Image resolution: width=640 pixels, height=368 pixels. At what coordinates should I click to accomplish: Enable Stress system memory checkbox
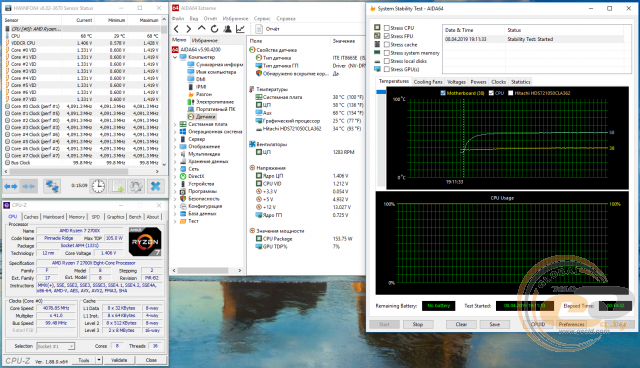[387, 53]
